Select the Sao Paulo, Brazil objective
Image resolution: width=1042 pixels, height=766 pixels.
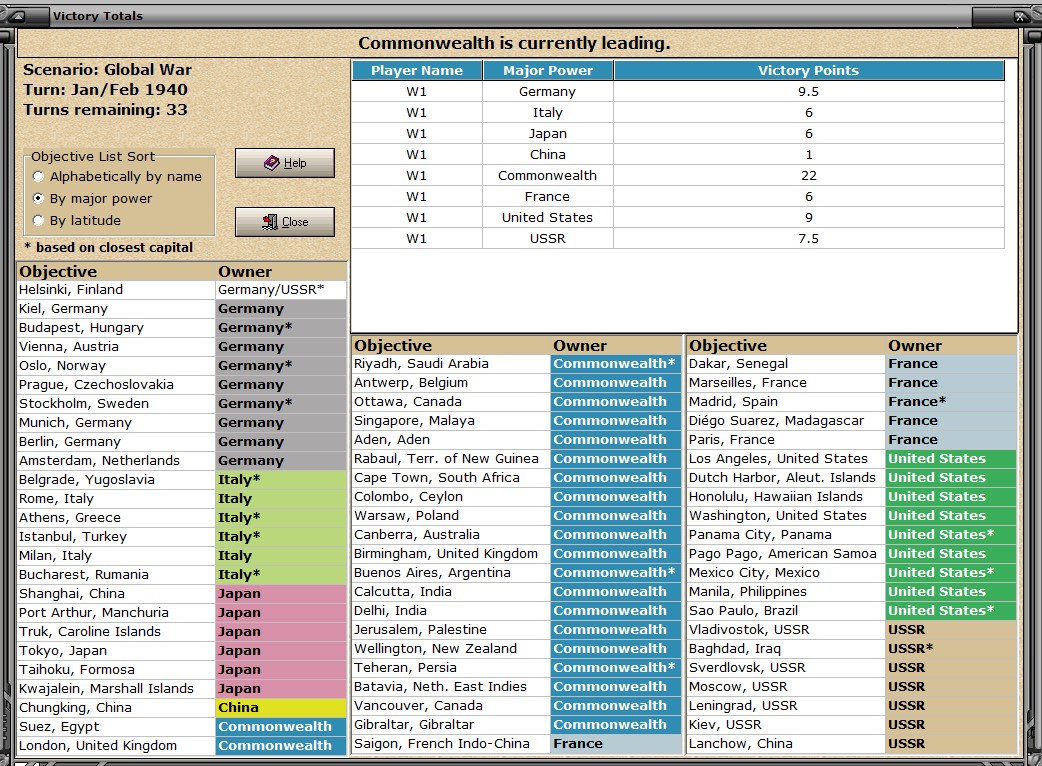pyautogui.click(x=785, y=611)
